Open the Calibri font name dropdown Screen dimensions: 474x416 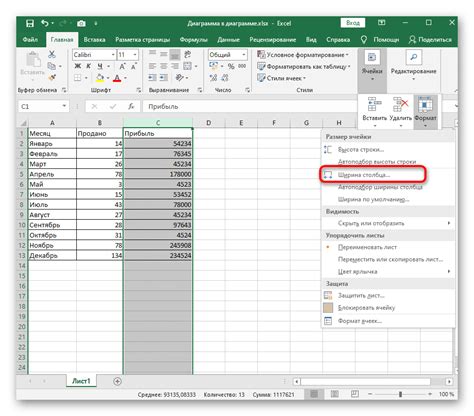[113, 55]
